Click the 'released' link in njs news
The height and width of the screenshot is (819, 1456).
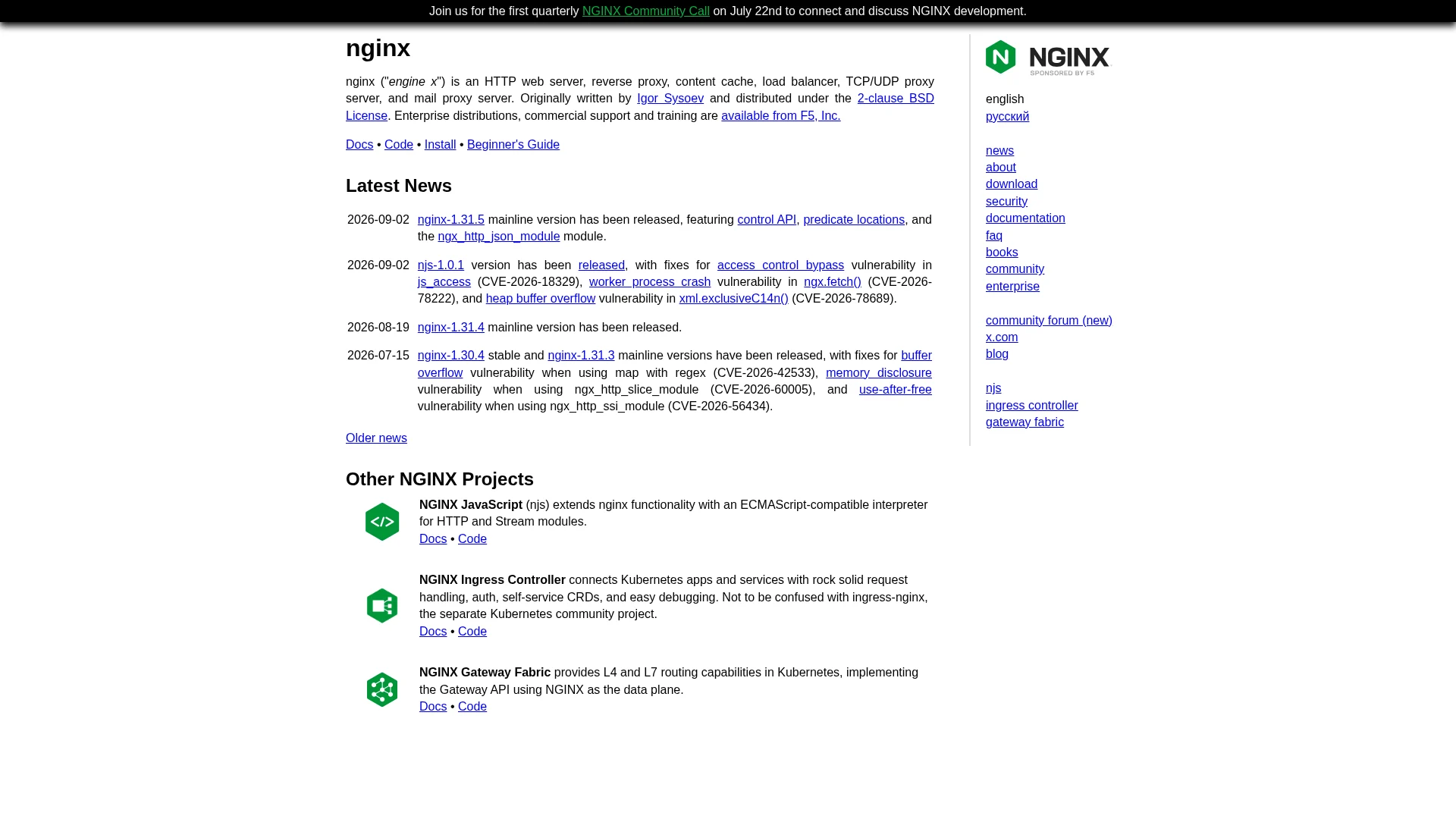pos(601,265)
